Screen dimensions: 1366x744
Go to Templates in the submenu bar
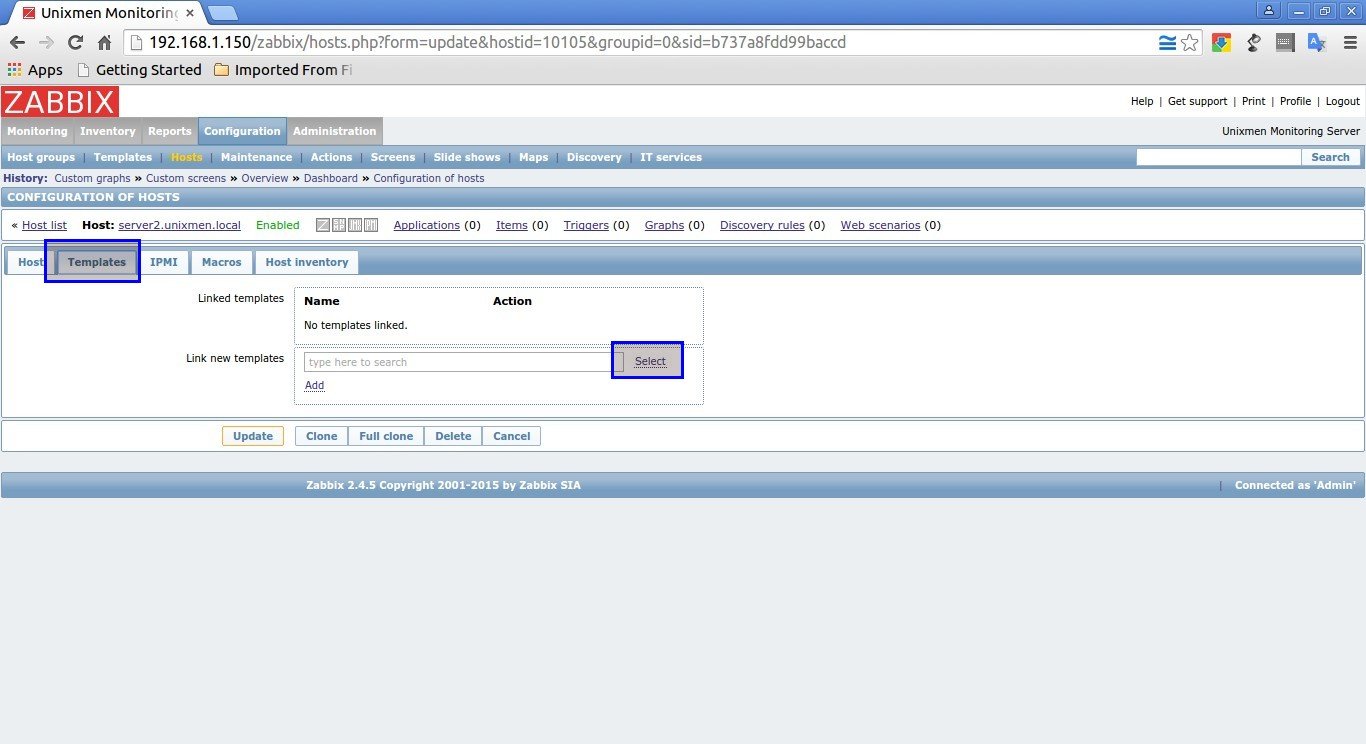[123, 157]
